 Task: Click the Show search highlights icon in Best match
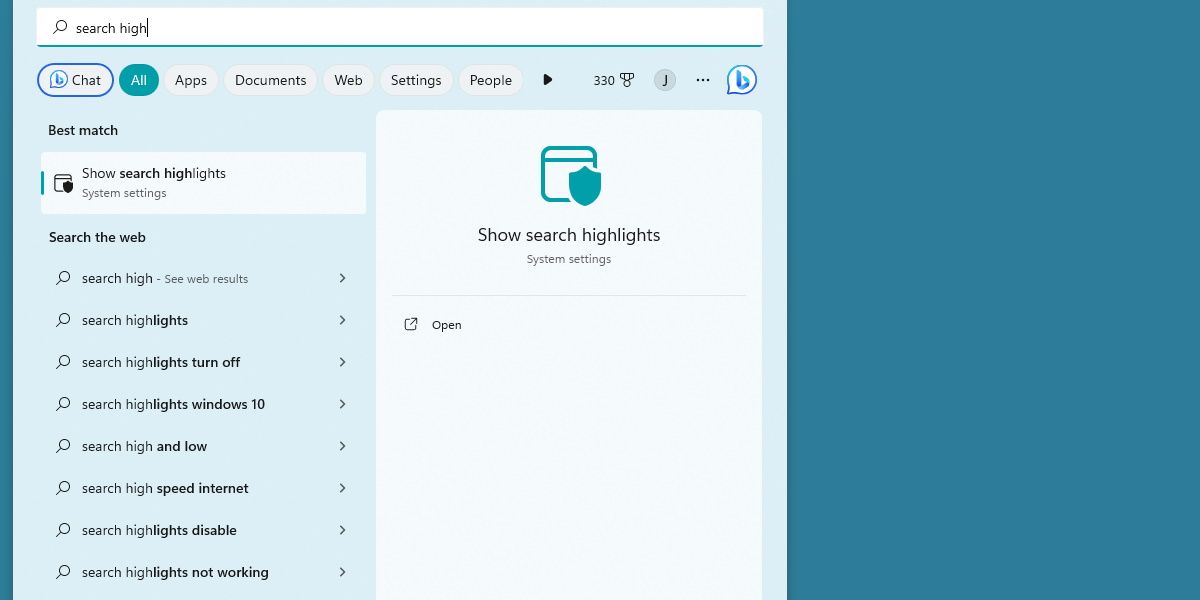[62, 182]
